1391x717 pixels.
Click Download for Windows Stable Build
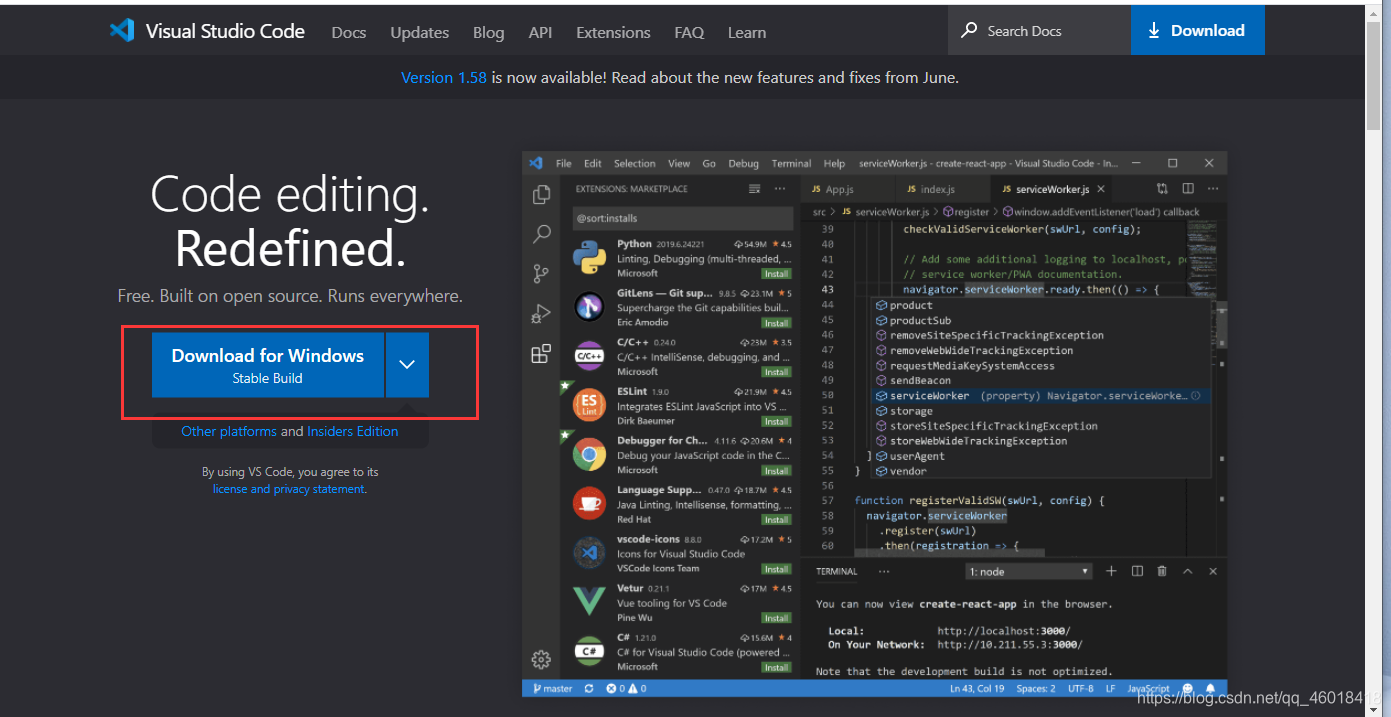(x=268, y=364)
